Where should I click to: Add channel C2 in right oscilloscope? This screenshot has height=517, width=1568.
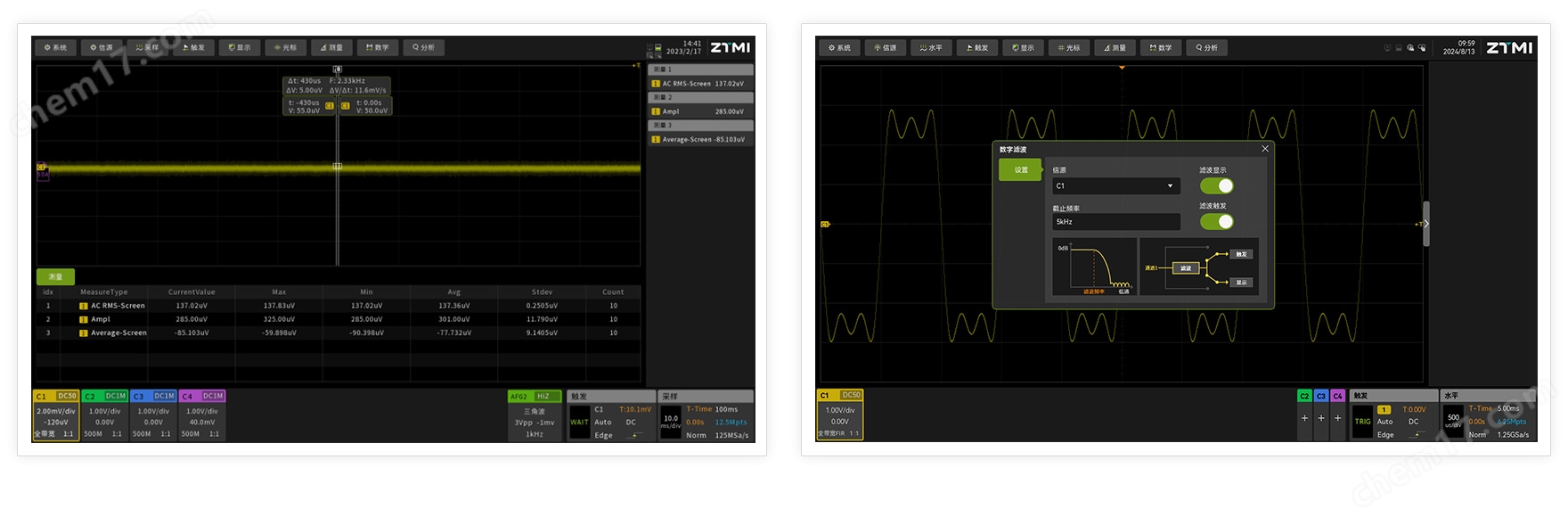(1304, 418)
